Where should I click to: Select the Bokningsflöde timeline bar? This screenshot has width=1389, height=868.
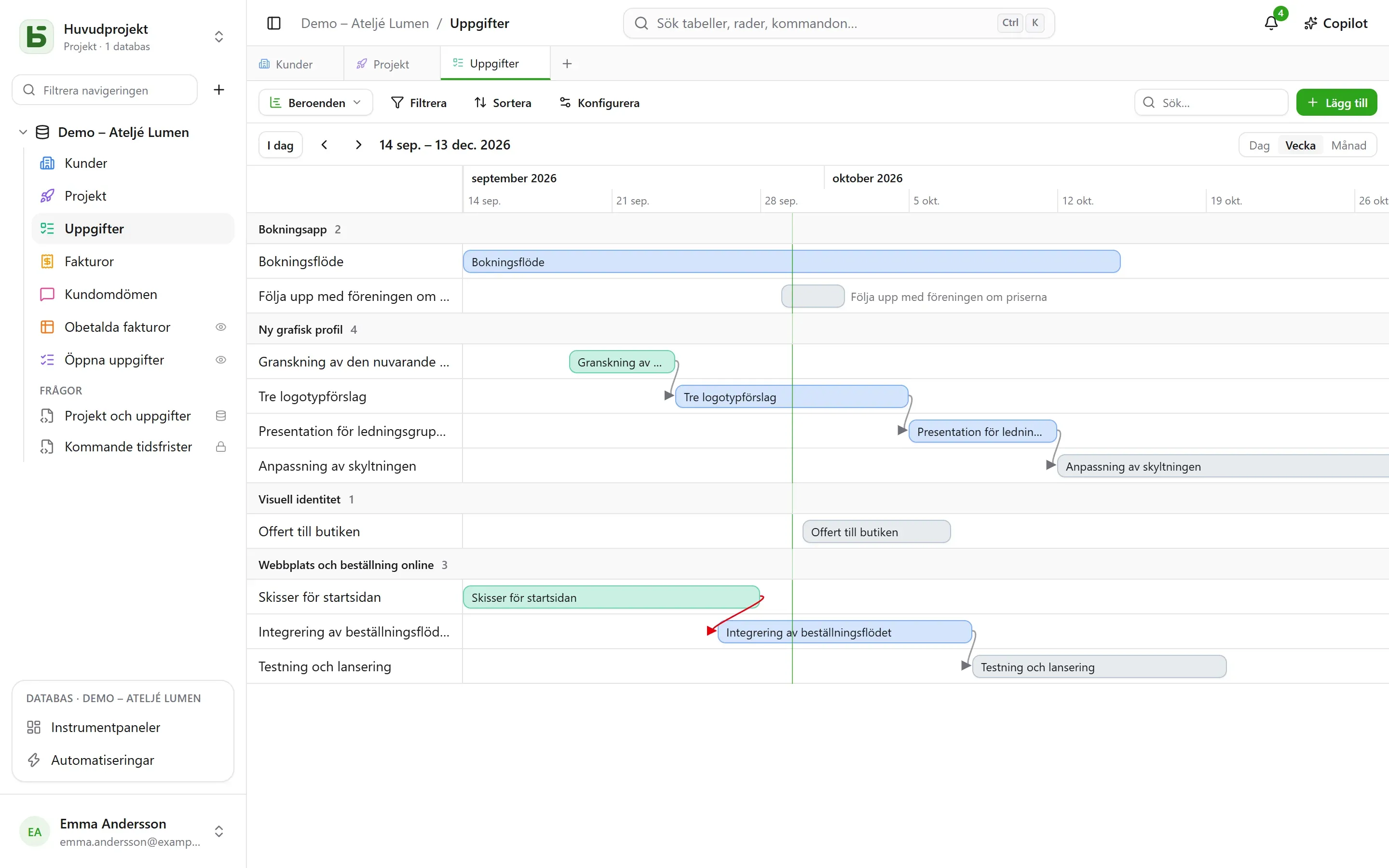tap(791, 262)
